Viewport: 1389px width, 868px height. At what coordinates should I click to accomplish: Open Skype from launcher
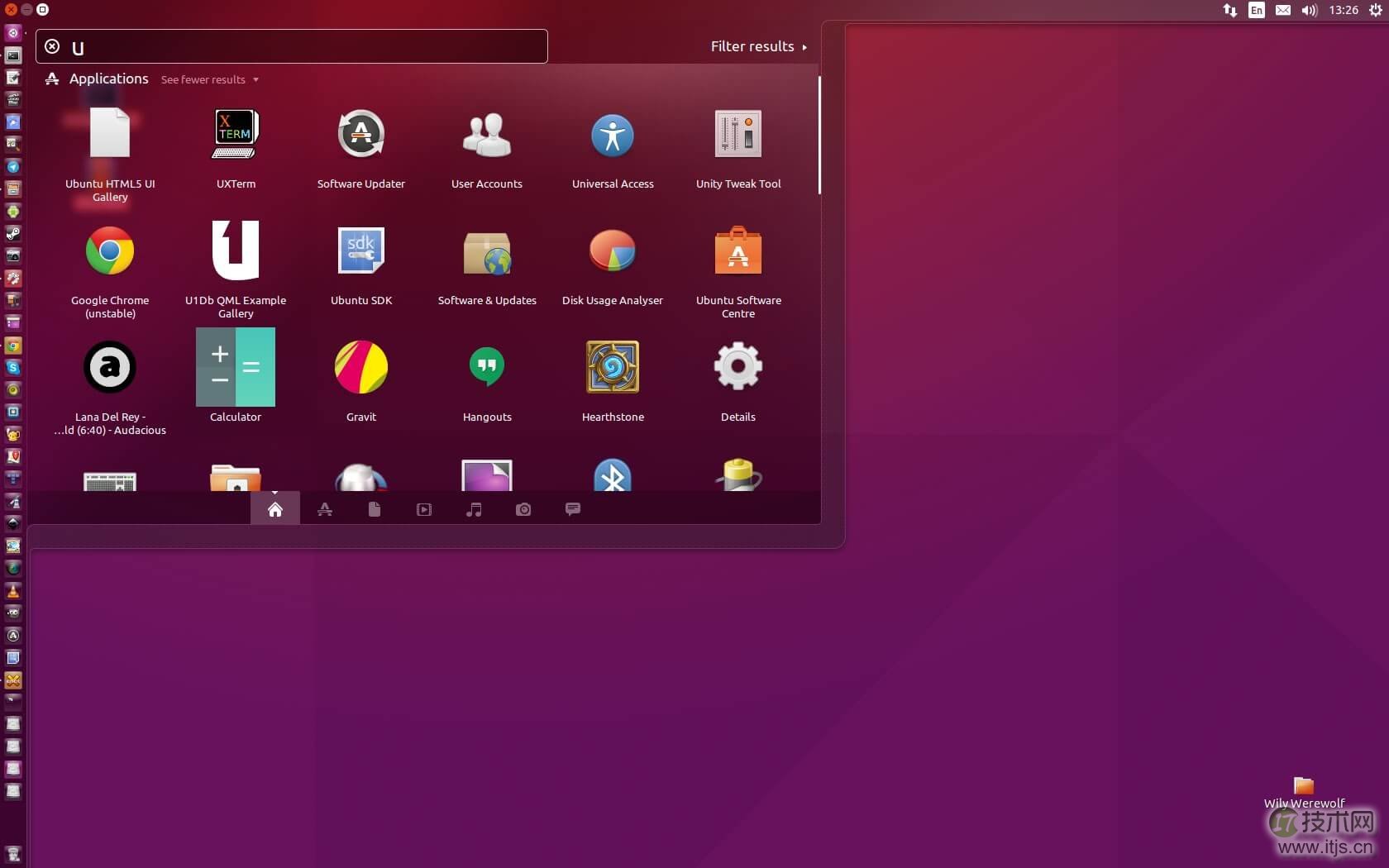coord(13,367)
